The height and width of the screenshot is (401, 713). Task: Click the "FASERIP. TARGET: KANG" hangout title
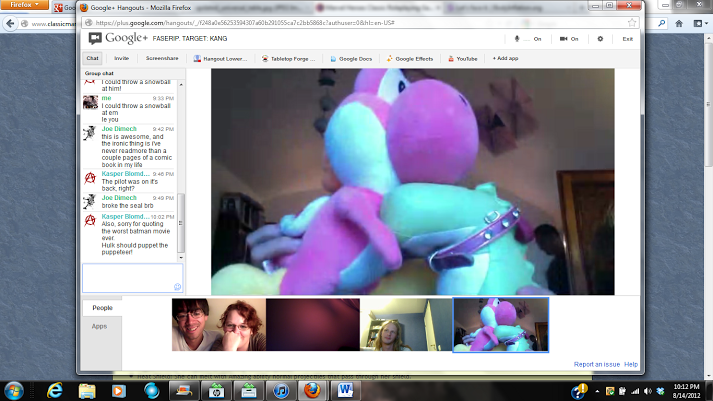point(190,39)
